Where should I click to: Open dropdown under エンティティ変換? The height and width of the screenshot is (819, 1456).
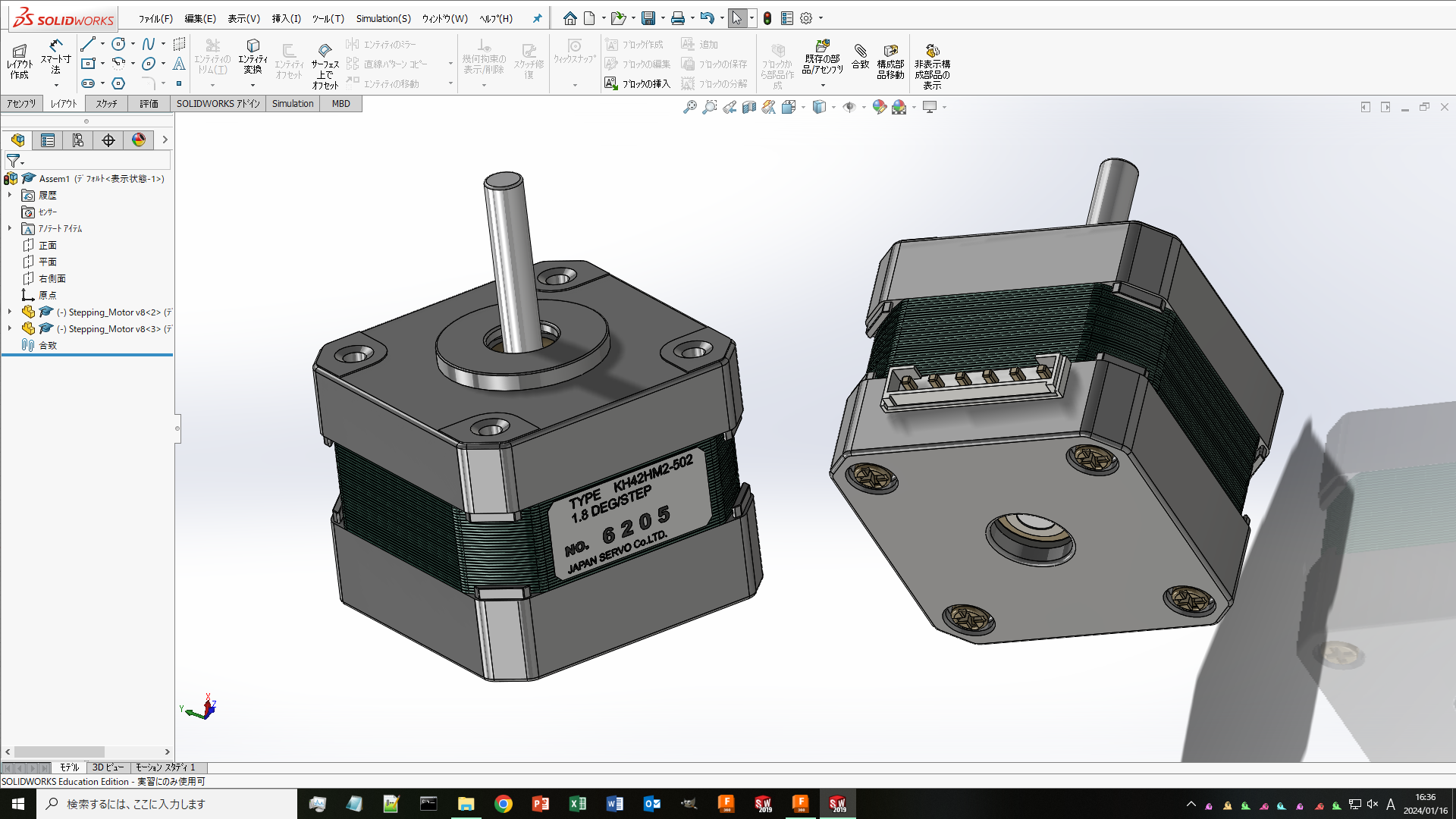tap(253, 85)
